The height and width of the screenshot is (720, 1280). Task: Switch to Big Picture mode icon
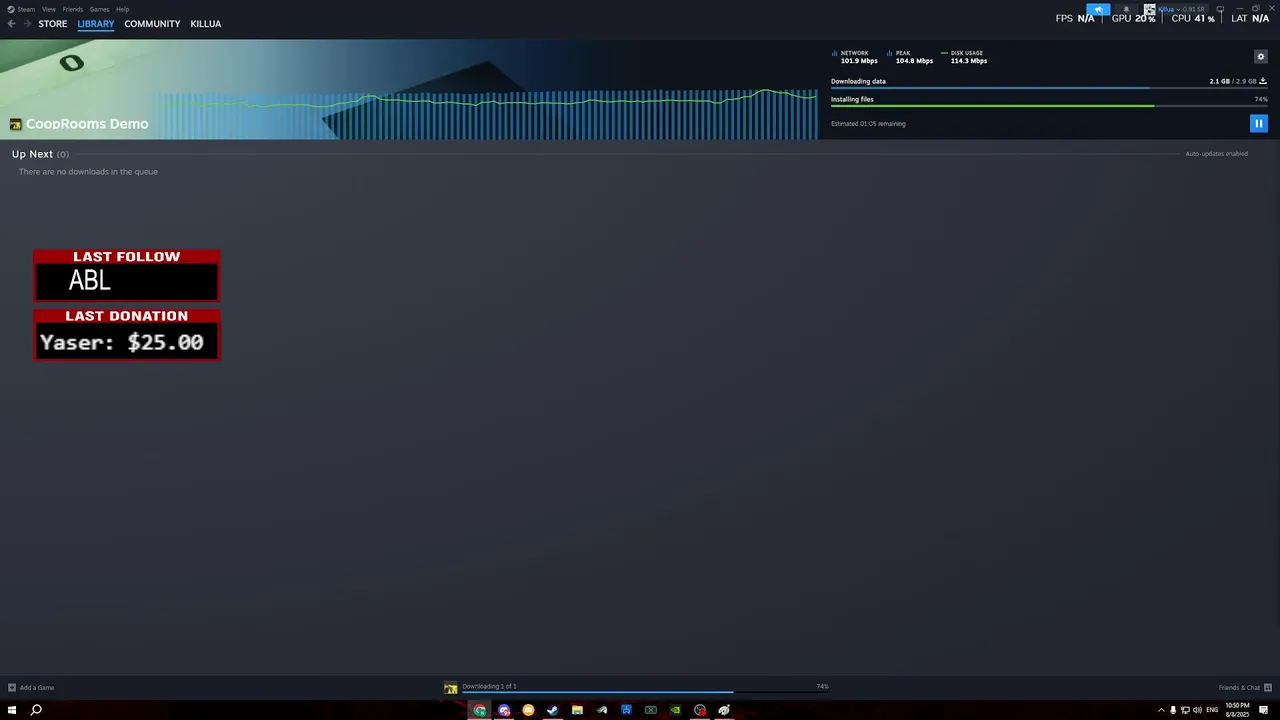click(x=1220, y=9)
